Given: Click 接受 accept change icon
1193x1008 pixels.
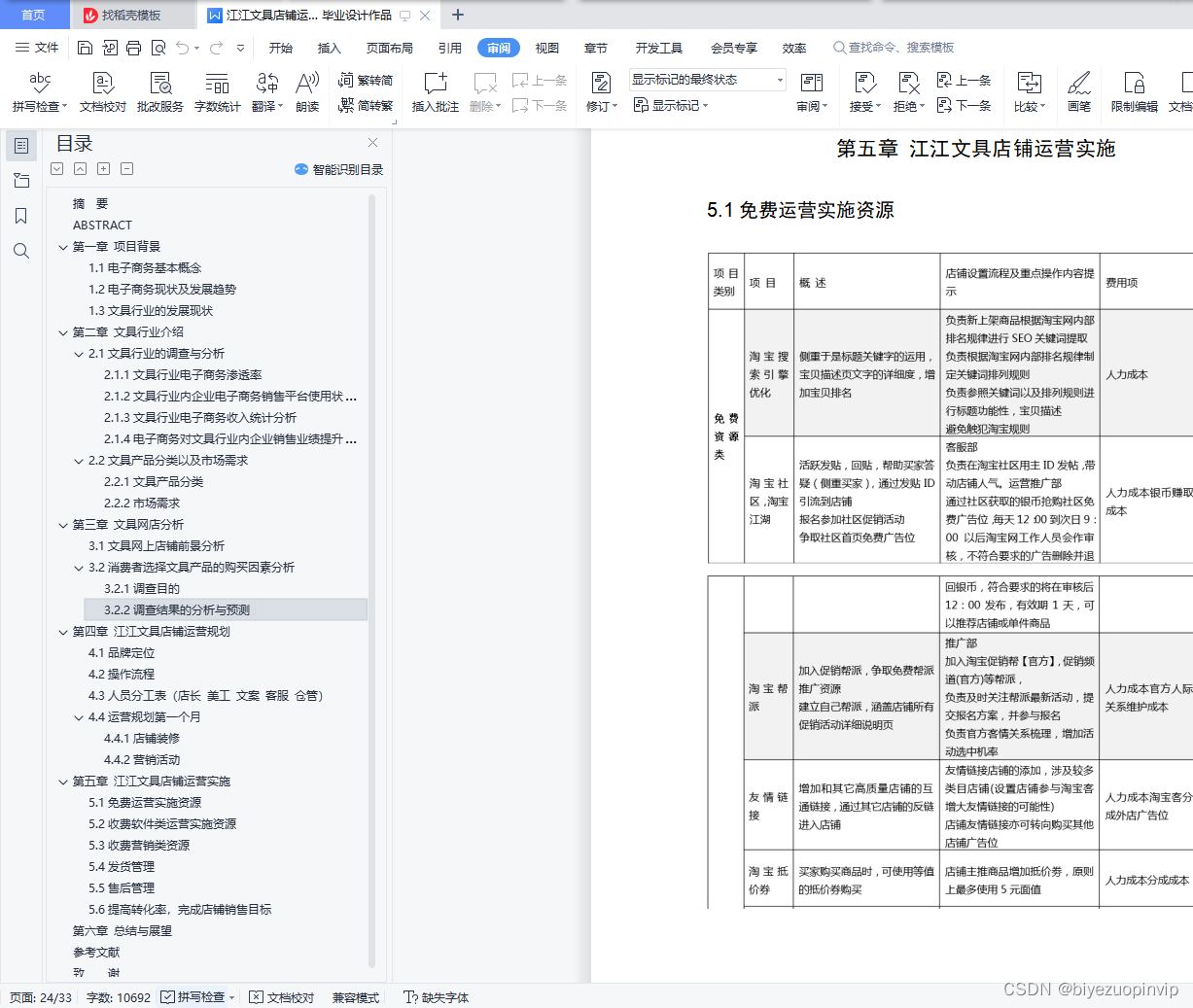Looking at the screenshot, I should tap(864, 91).
